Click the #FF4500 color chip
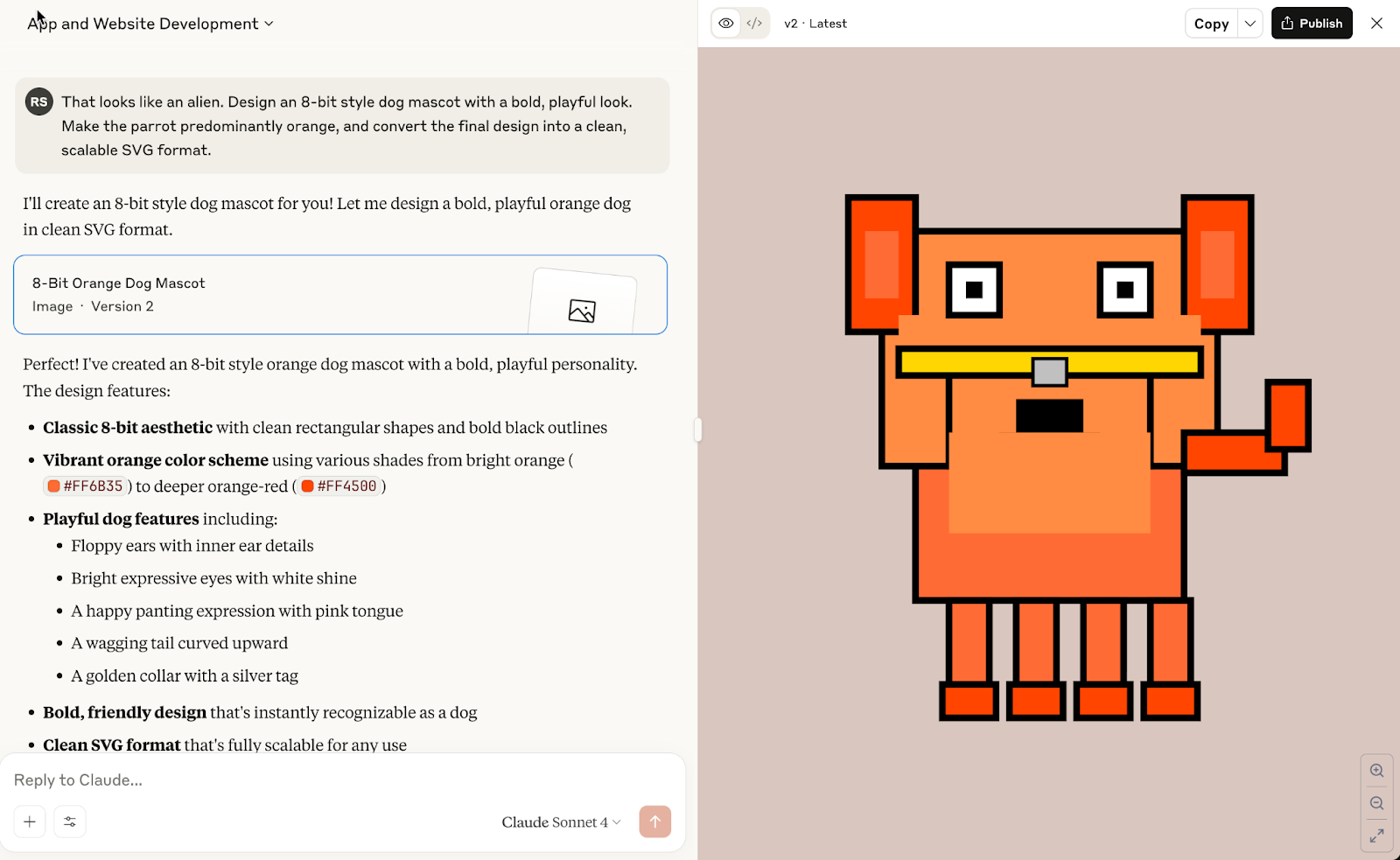 coord(339,486)
